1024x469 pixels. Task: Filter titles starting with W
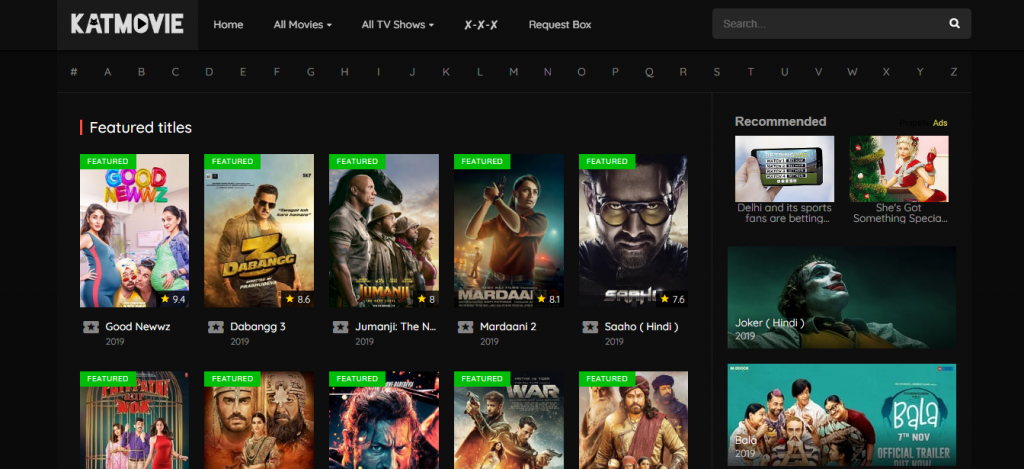click(852, 72)
